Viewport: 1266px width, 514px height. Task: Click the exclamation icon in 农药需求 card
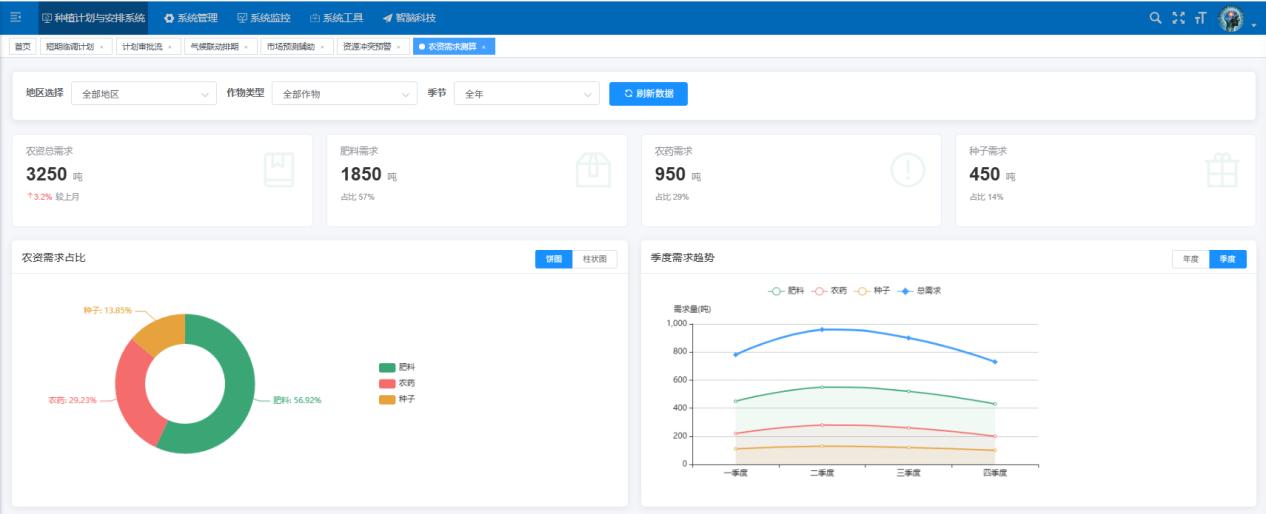pos(907,170)
